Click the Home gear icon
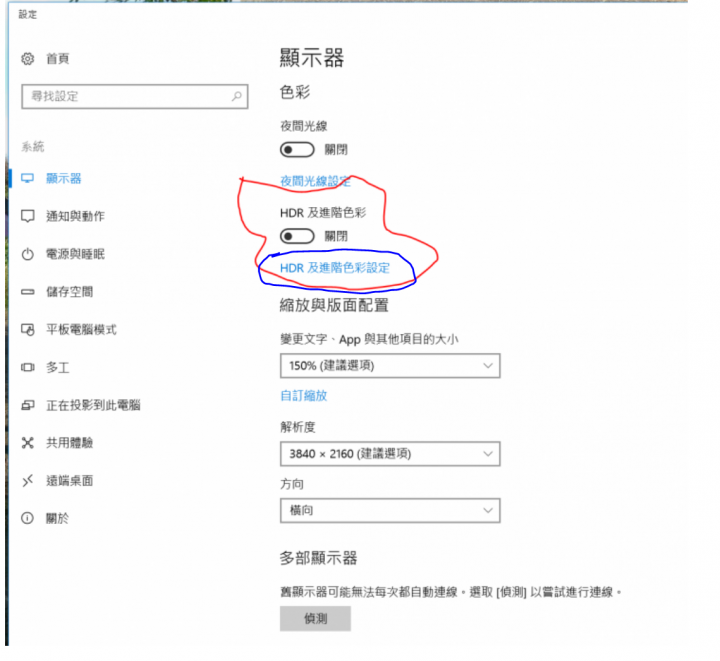The image size is (720, 661). [28, 59]
